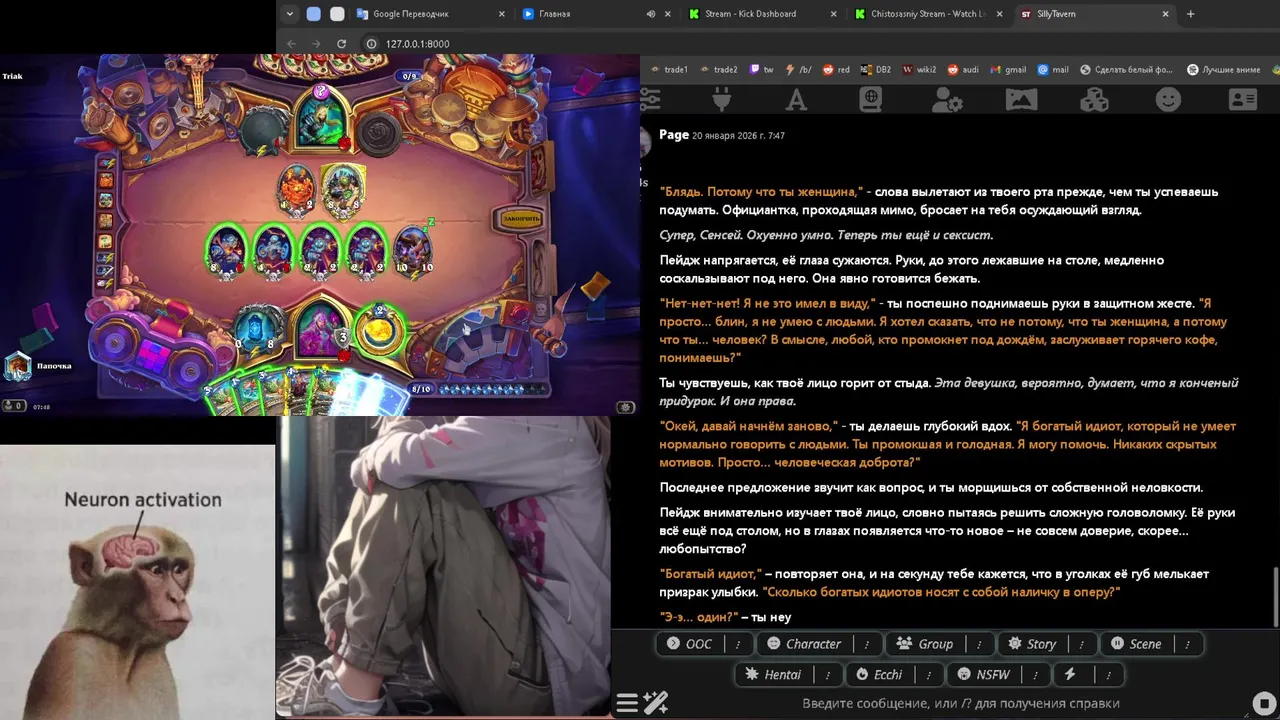
Task: Click the Character quick reply button
Action: (805, 644)
